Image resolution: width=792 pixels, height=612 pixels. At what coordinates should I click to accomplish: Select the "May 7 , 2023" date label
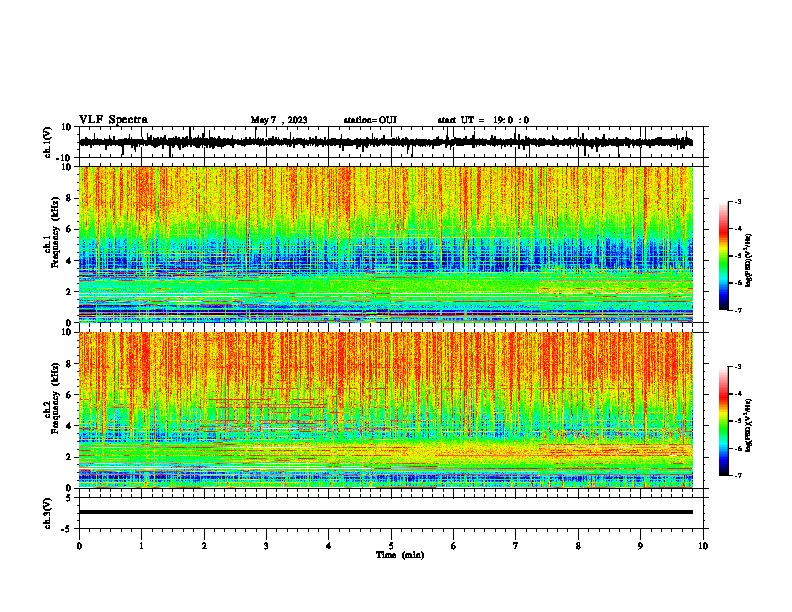[x=279, y=120]
